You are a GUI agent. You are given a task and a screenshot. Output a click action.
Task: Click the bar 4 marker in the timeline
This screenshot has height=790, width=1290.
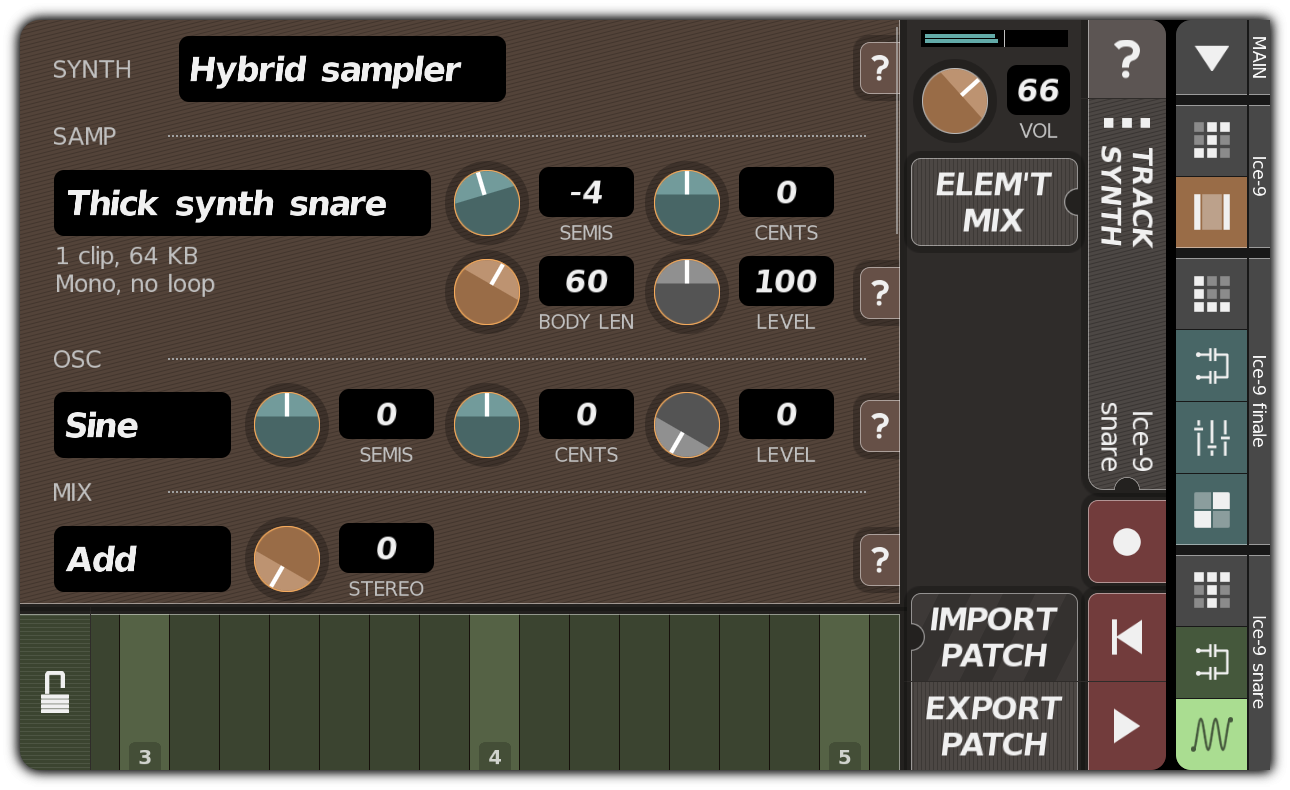click(x=495, y=757)
